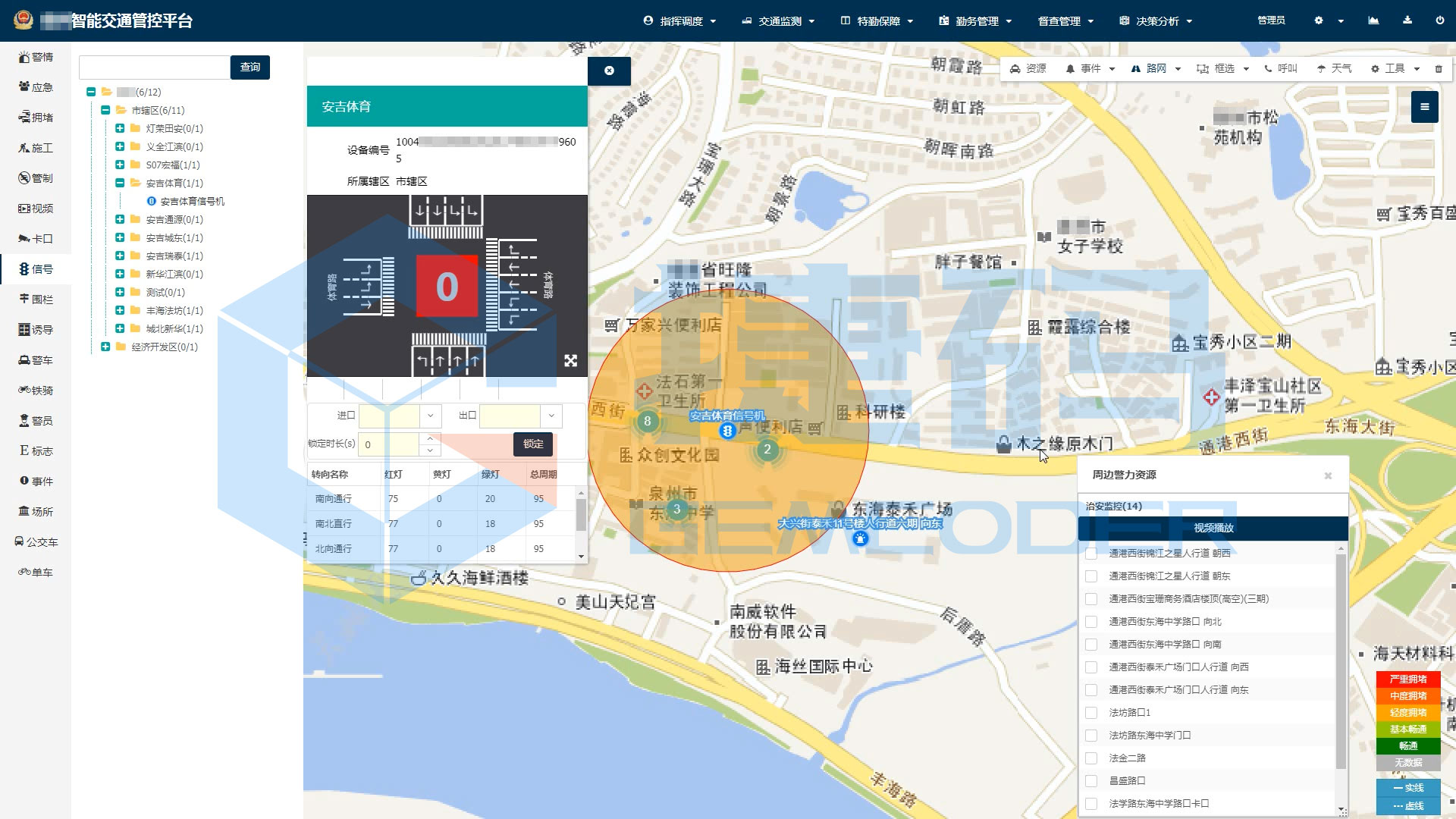Click the 警车 police car sidebar icon
Image resolution: width=1456 pixels, height=819 pixels.
click(x=36, y=360)
